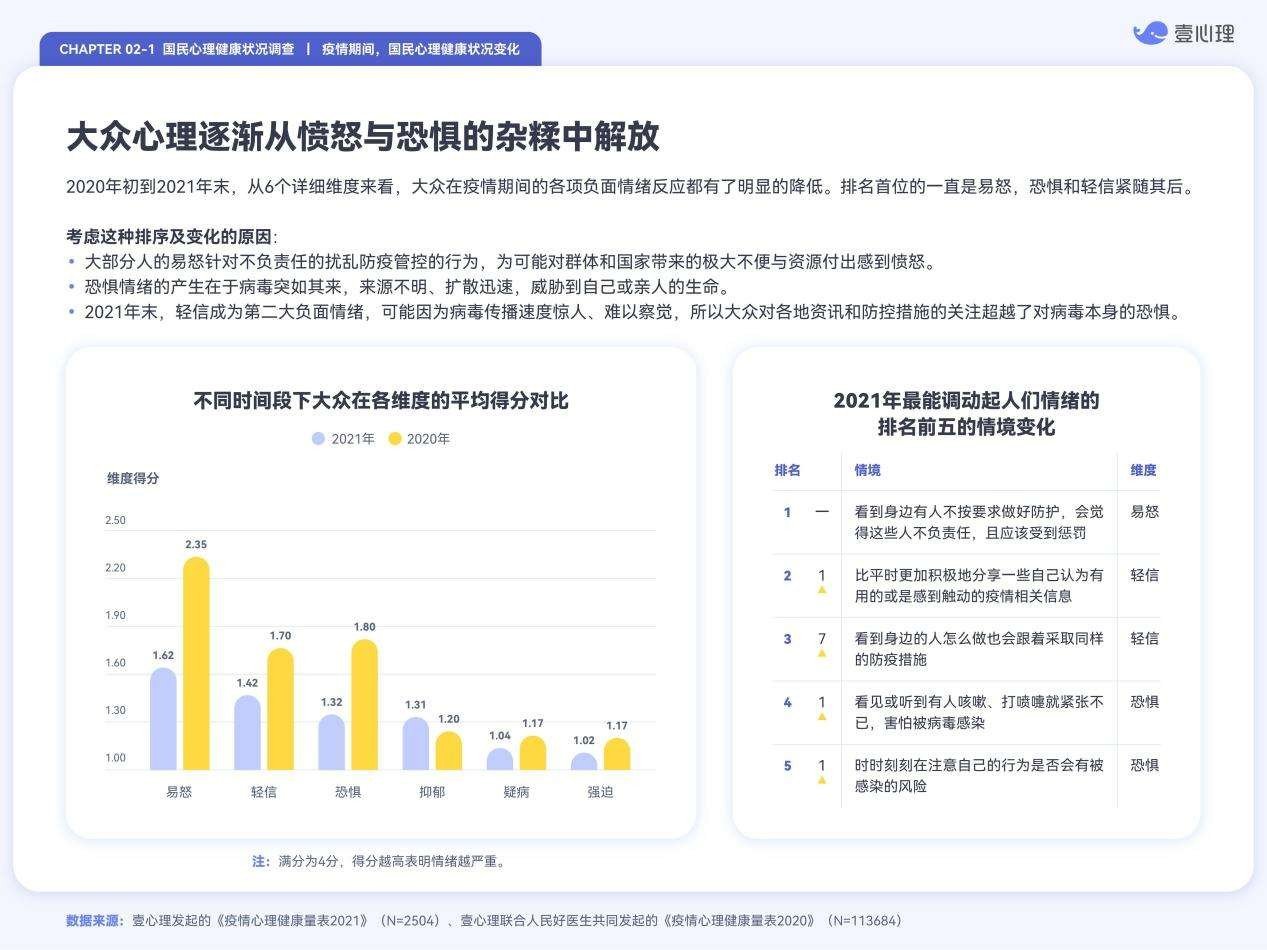1267x950 pixels.
Task: Click the rank number 3 in the table
Action: 787,639
